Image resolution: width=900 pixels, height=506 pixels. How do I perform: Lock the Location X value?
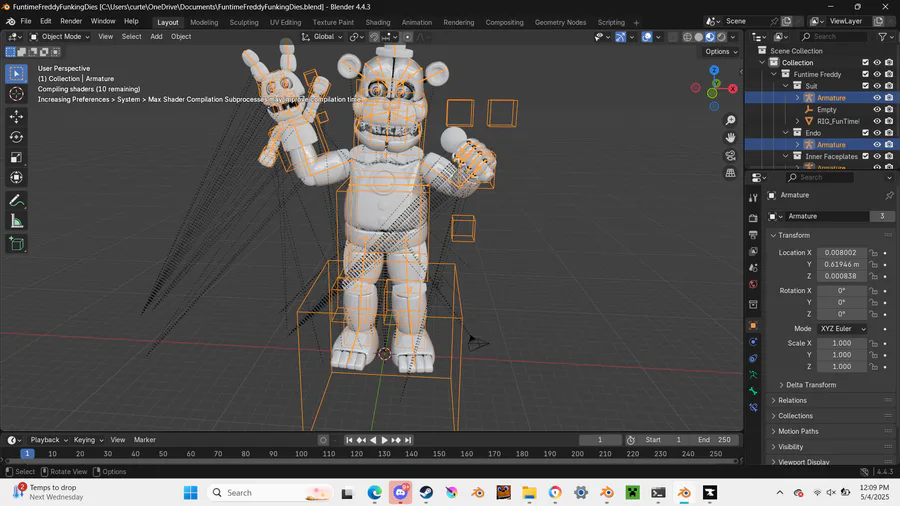[874, 252]
